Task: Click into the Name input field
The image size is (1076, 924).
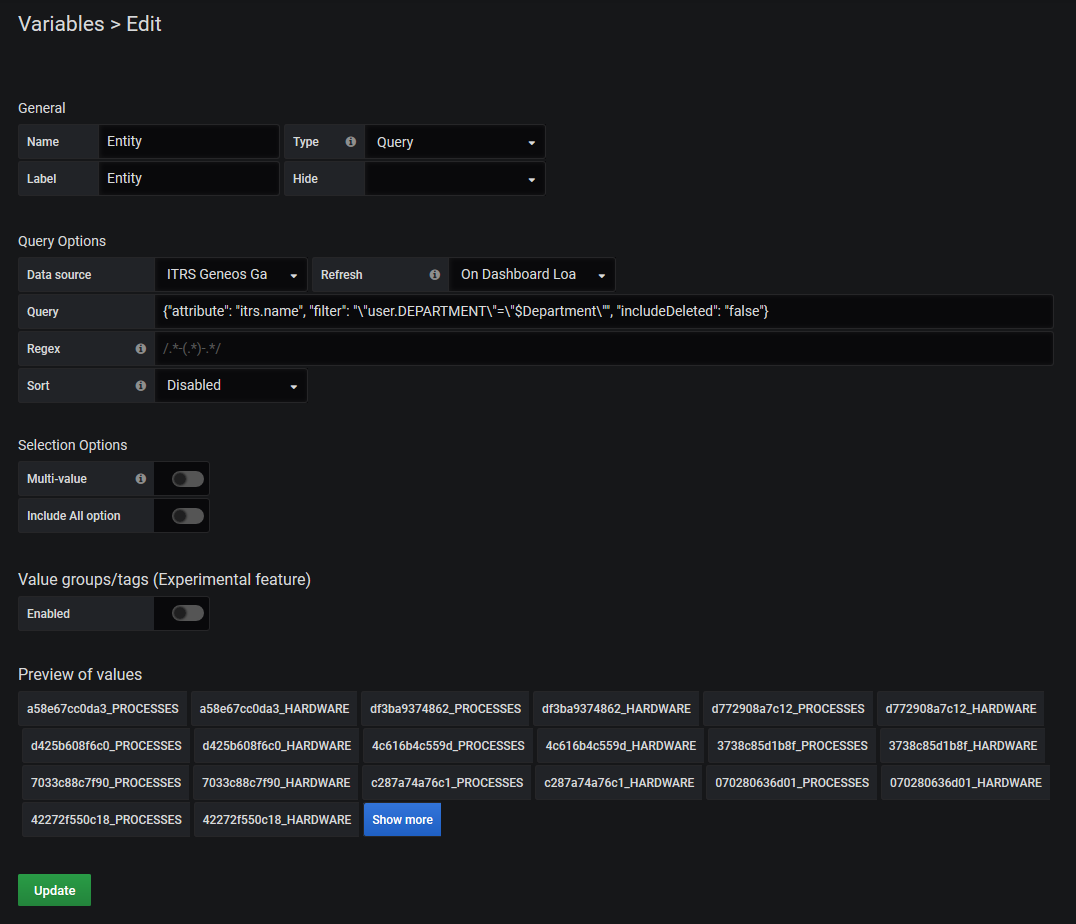Action: [x=189, y=142]
